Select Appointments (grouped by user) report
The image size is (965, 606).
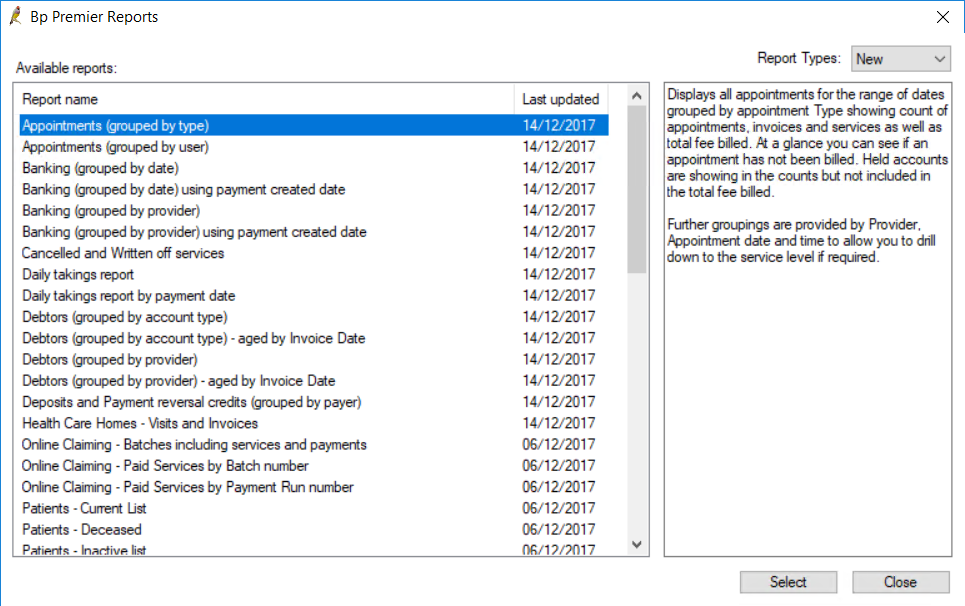pos(314,147)
